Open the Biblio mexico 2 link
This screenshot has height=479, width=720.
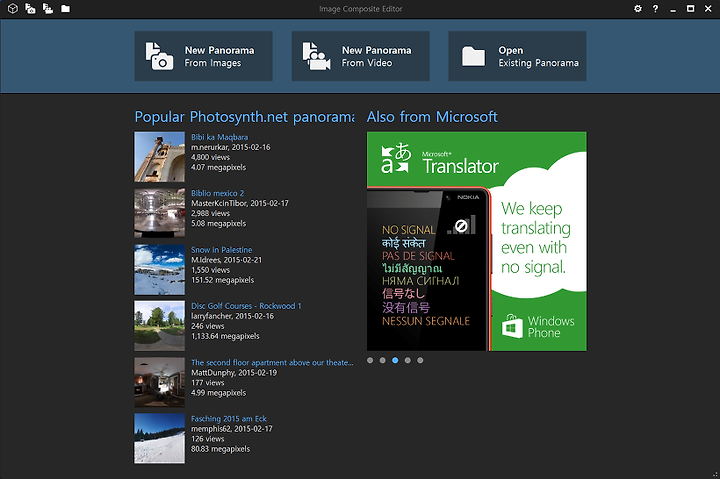[x=218, y=193]
